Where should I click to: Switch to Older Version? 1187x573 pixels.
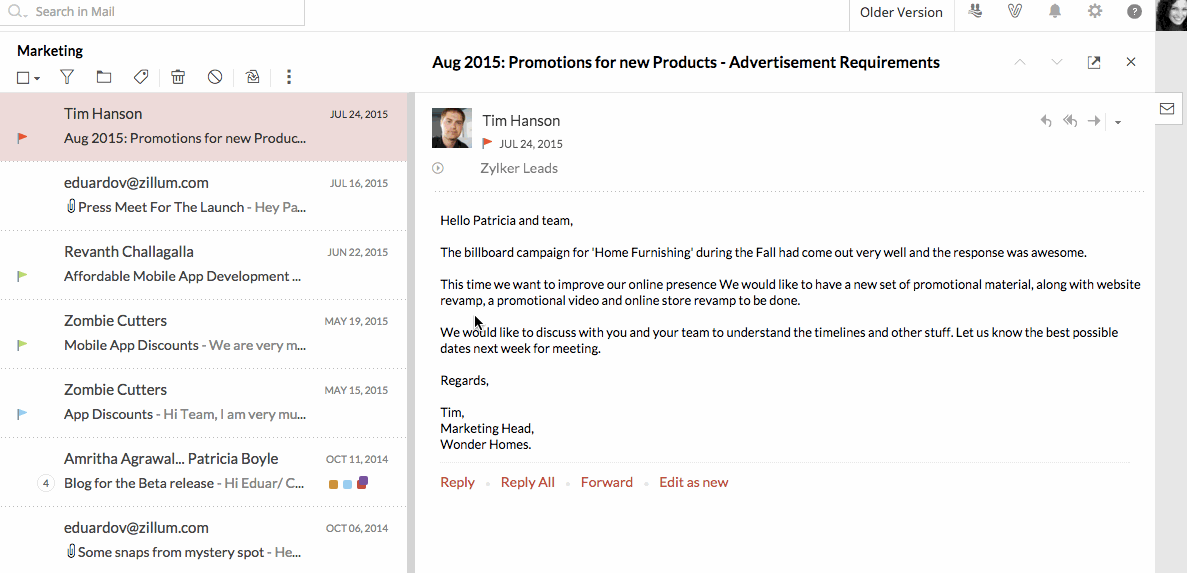coord(901,12)
